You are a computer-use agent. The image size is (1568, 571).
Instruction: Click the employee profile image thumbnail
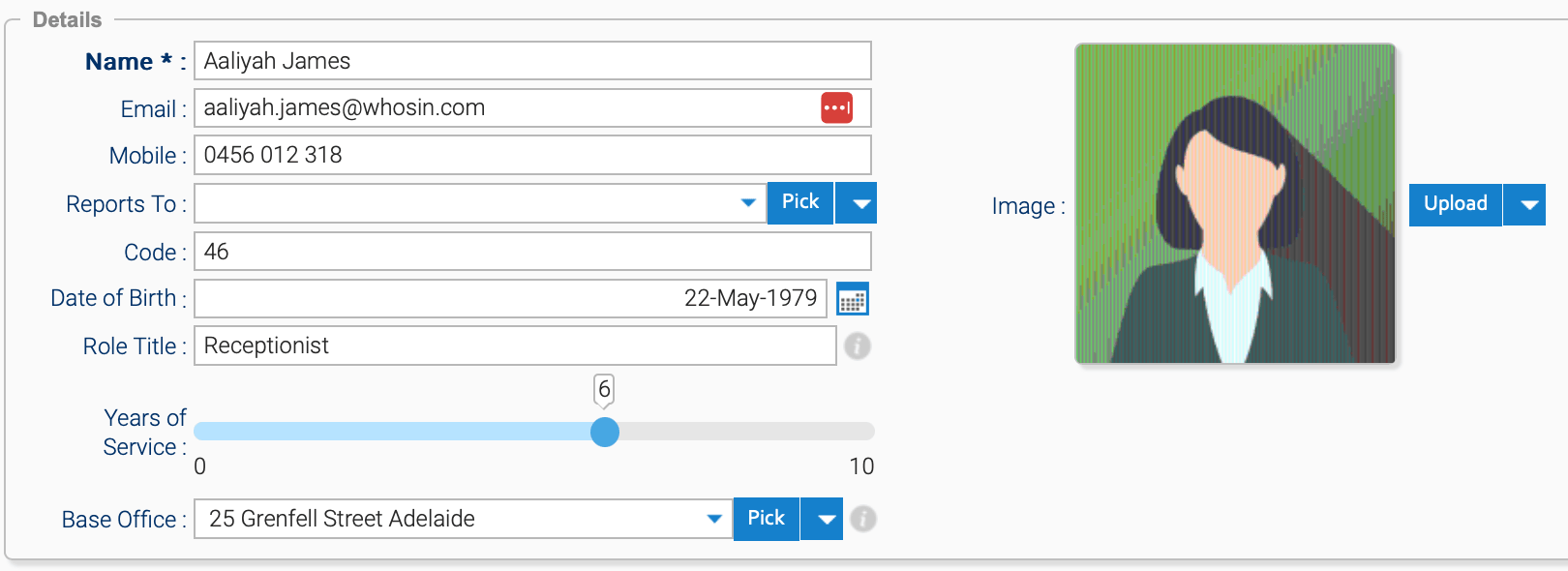[x=1235, y=204]
